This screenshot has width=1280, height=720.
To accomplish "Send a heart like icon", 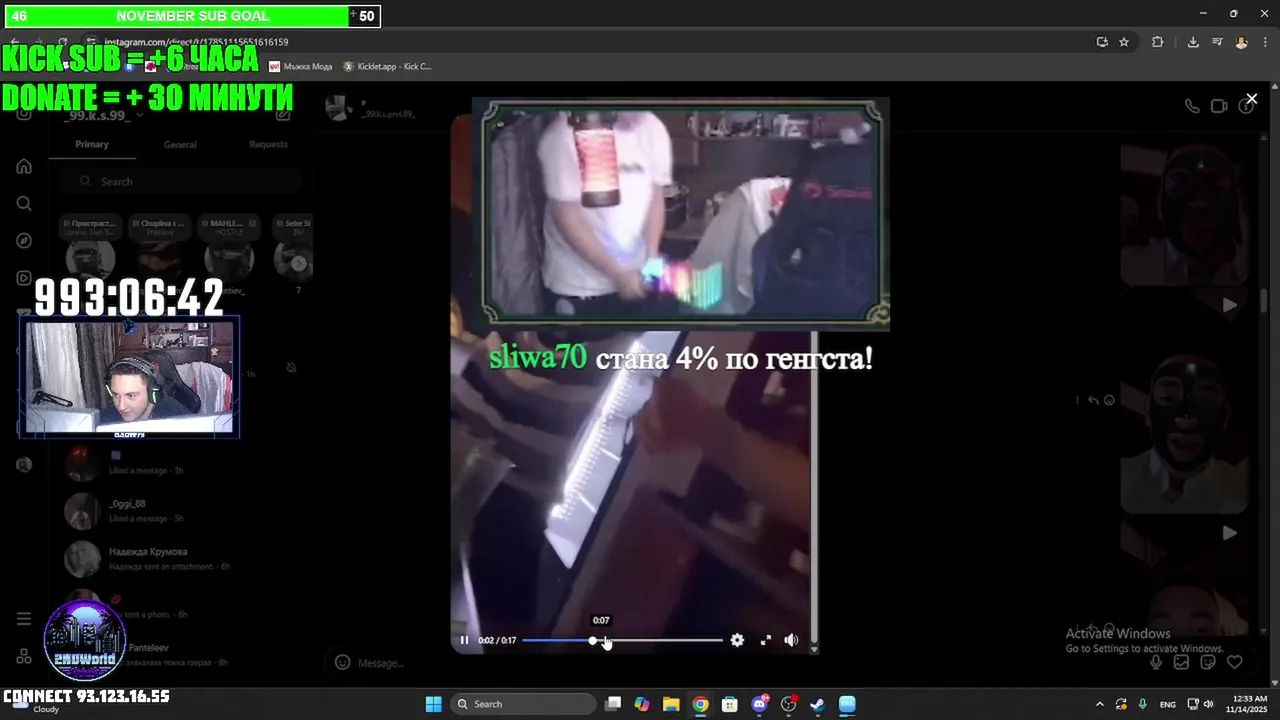I will click(x=1234, y=662).
